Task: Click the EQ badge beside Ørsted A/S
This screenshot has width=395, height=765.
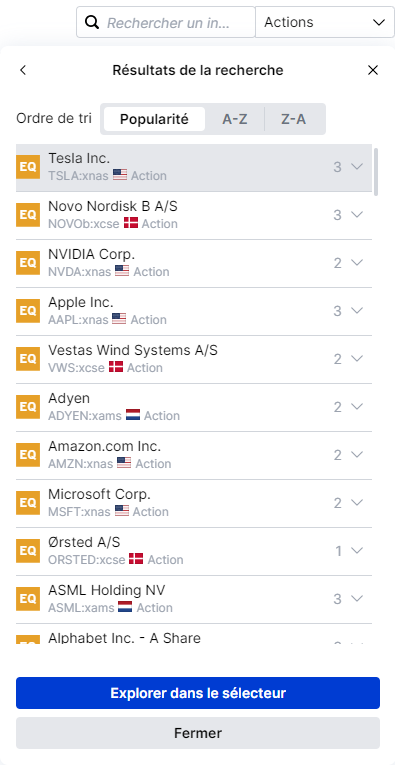Action: click(28, 551)
